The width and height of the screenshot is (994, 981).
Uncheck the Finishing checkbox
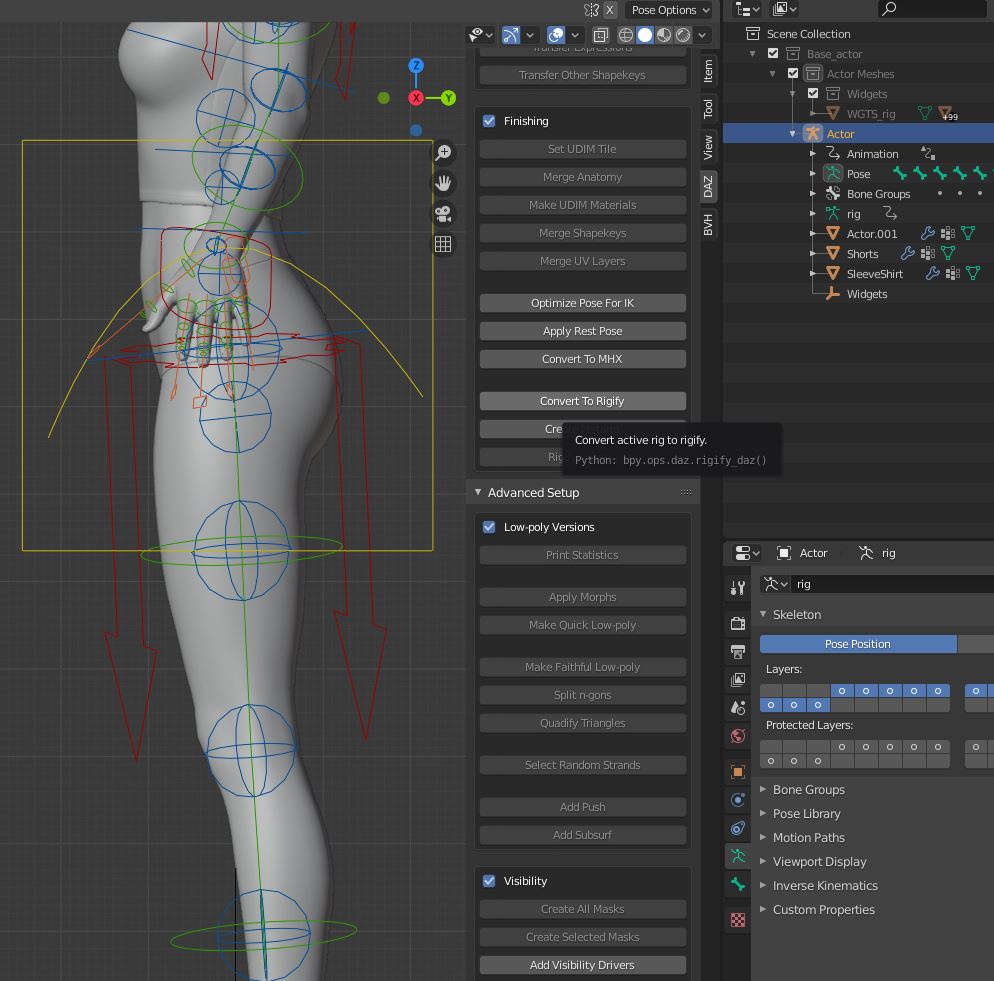[x=489, y=121]
